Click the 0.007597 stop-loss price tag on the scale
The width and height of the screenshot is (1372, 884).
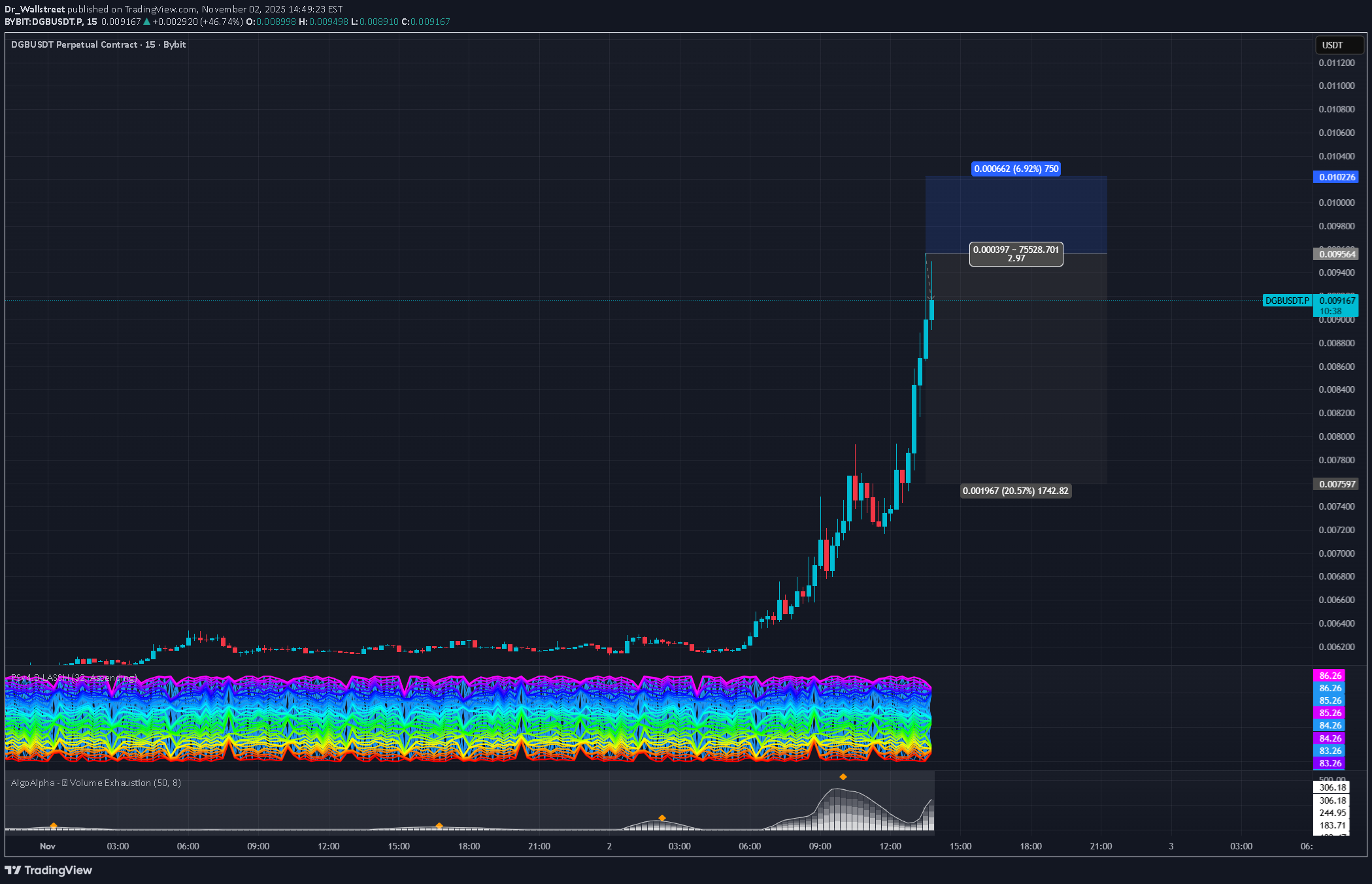coord(1335,483)
